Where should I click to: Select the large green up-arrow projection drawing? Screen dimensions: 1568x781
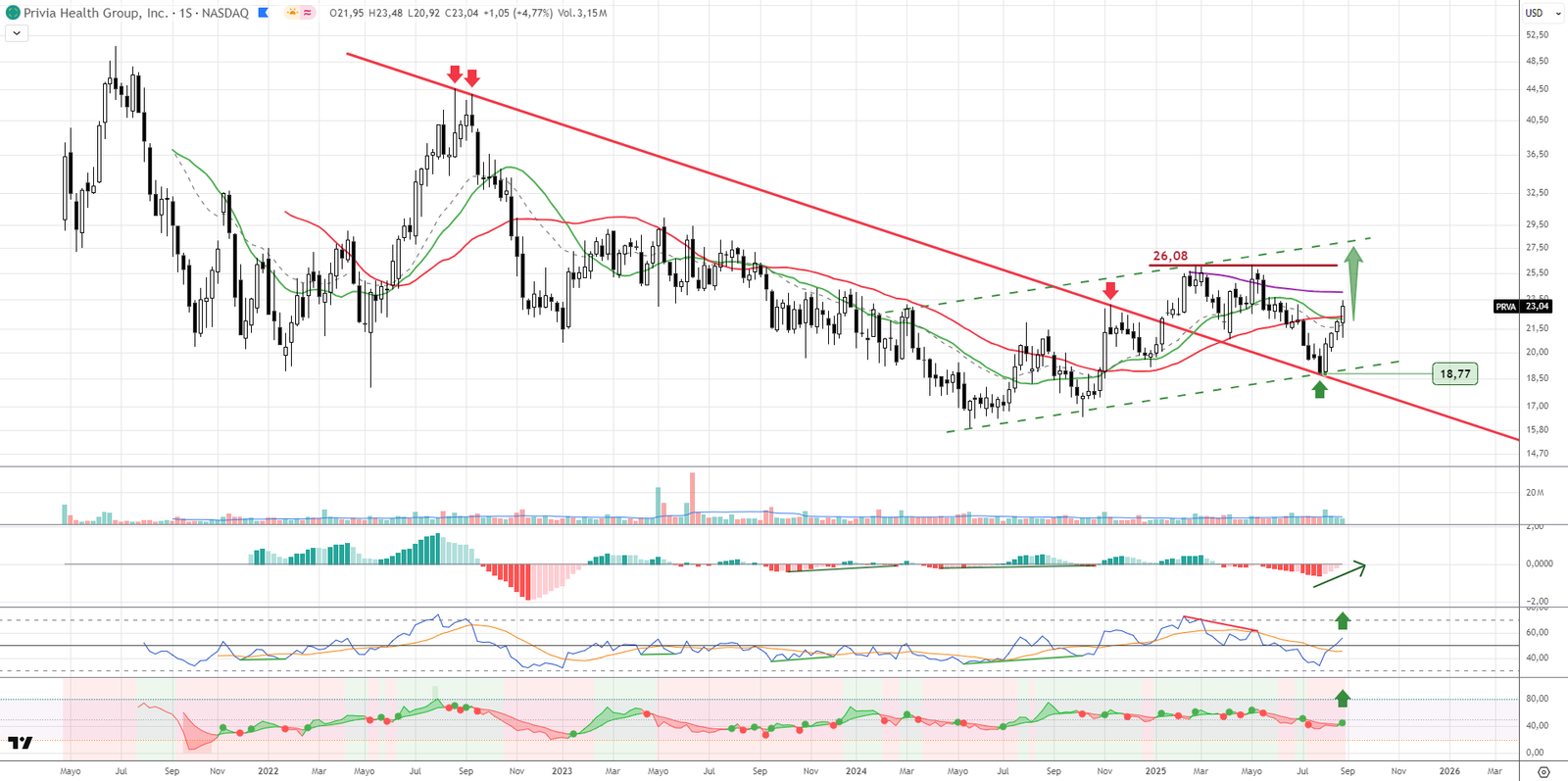click(1353, 282)
